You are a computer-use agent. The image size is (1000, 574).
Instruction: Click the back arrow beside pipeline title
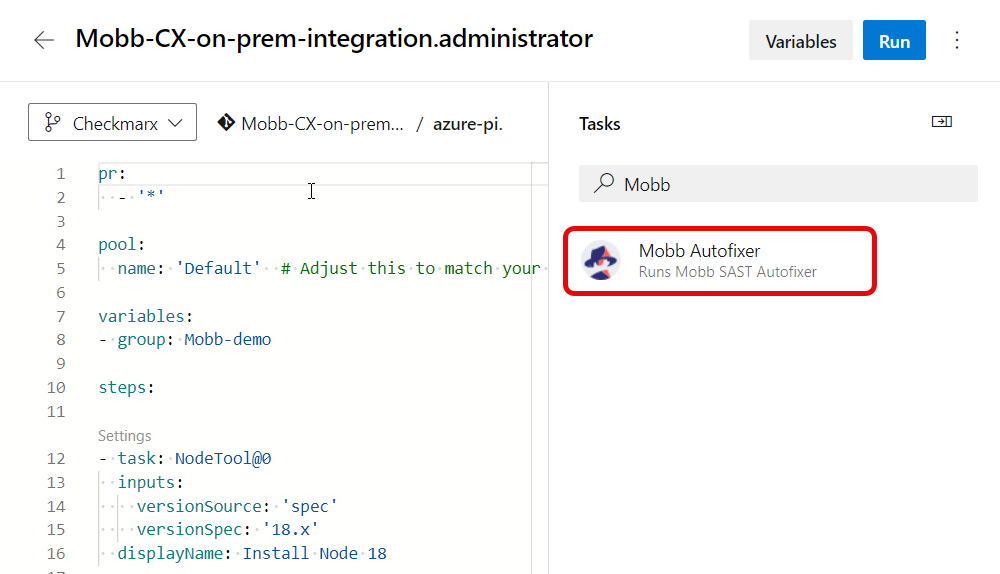pyautogui.click(x=44, y=40)
